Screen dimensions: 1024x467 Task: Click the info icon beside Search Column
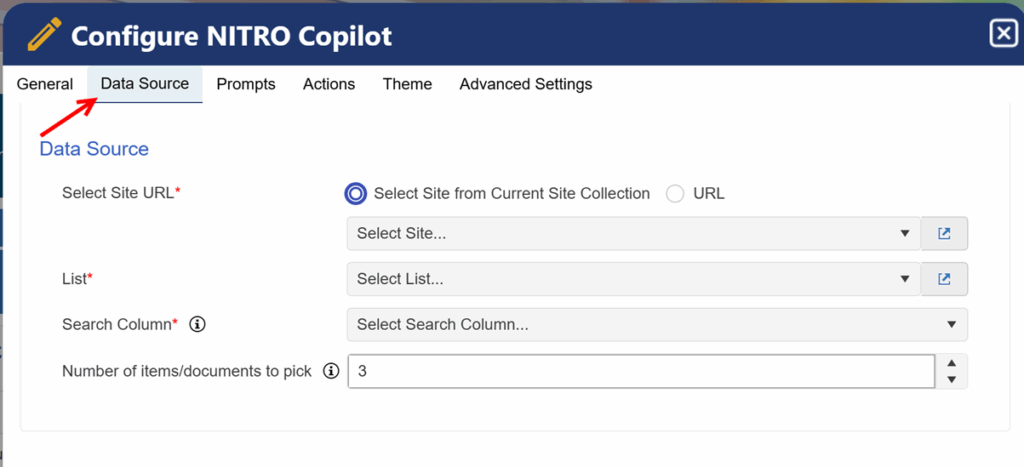197,324
